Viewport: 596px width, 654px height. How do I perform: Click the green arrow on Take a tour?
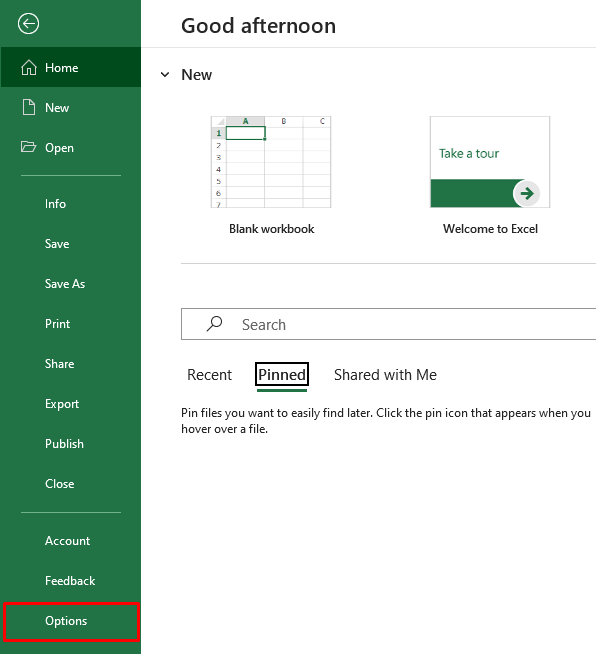point(527,193)
